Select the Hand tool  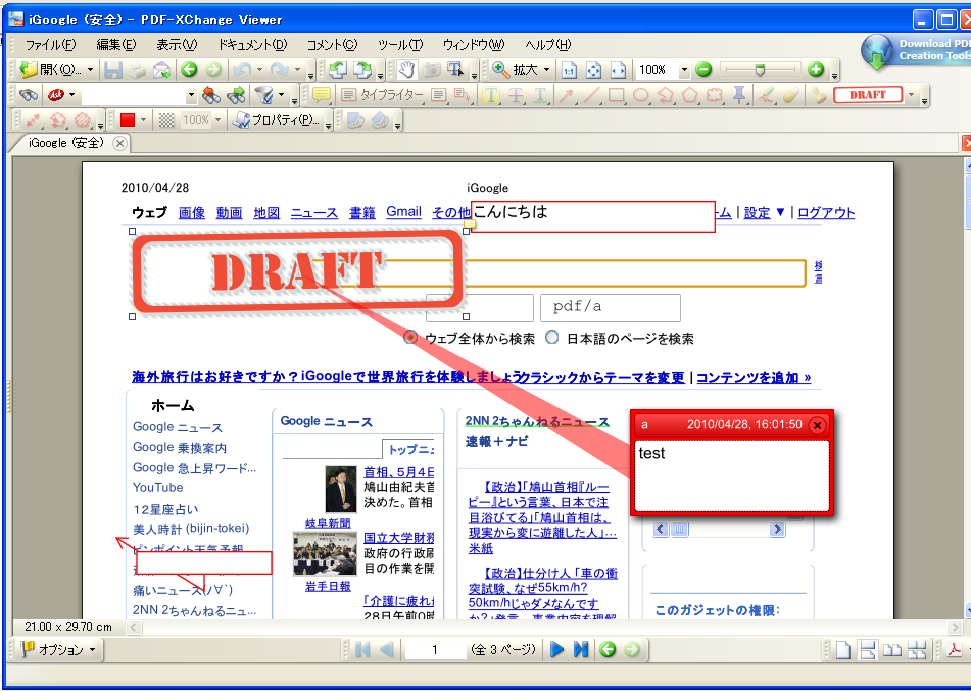(407, 70)
